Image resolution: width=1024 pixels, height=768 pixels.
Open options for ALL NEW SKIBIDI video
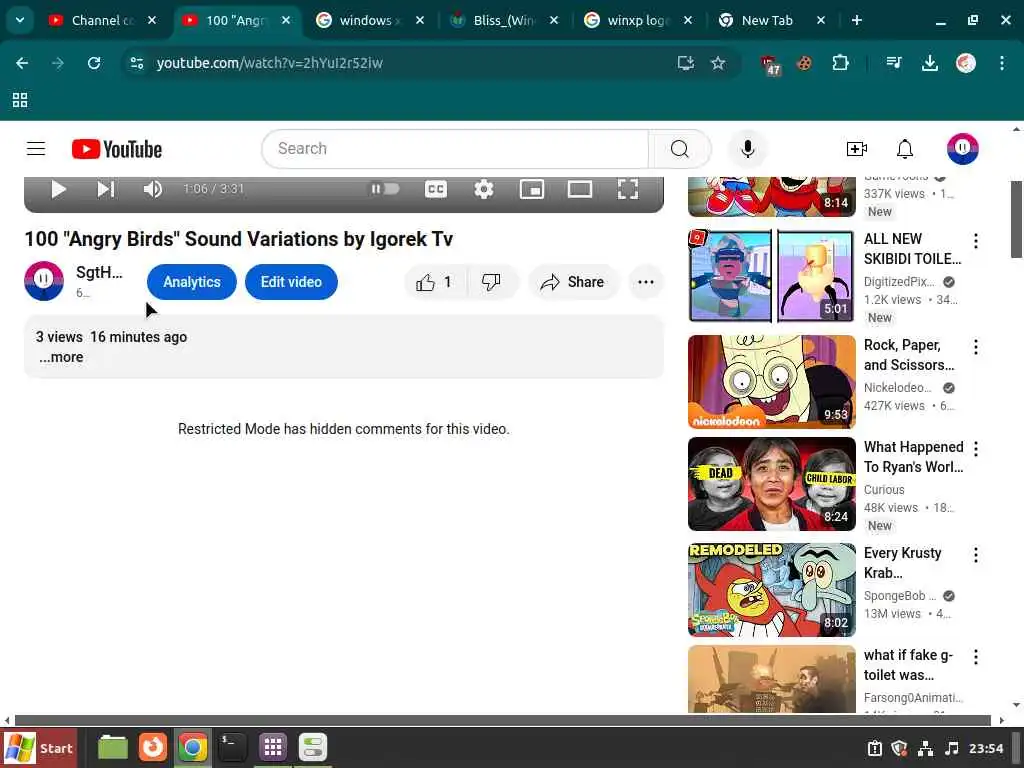(976, 241)
